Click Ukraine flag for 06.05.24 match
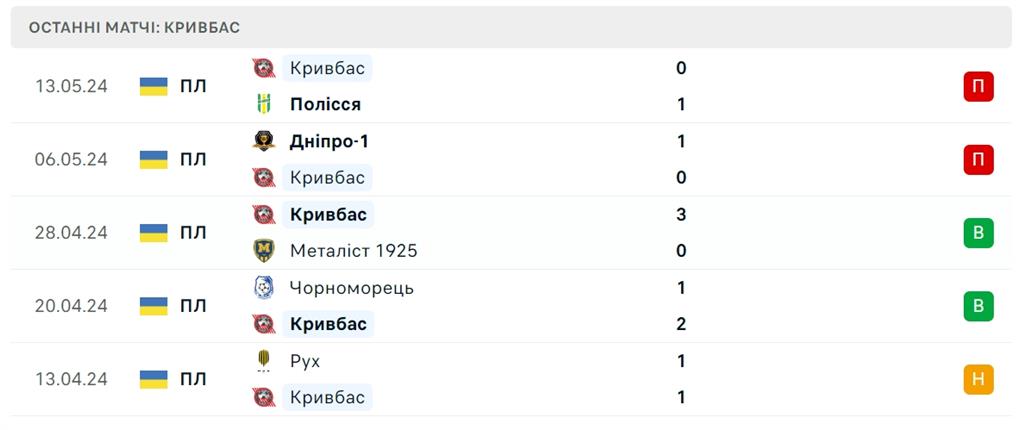The height and width of the screenshot is (430, 1024). 153,160
